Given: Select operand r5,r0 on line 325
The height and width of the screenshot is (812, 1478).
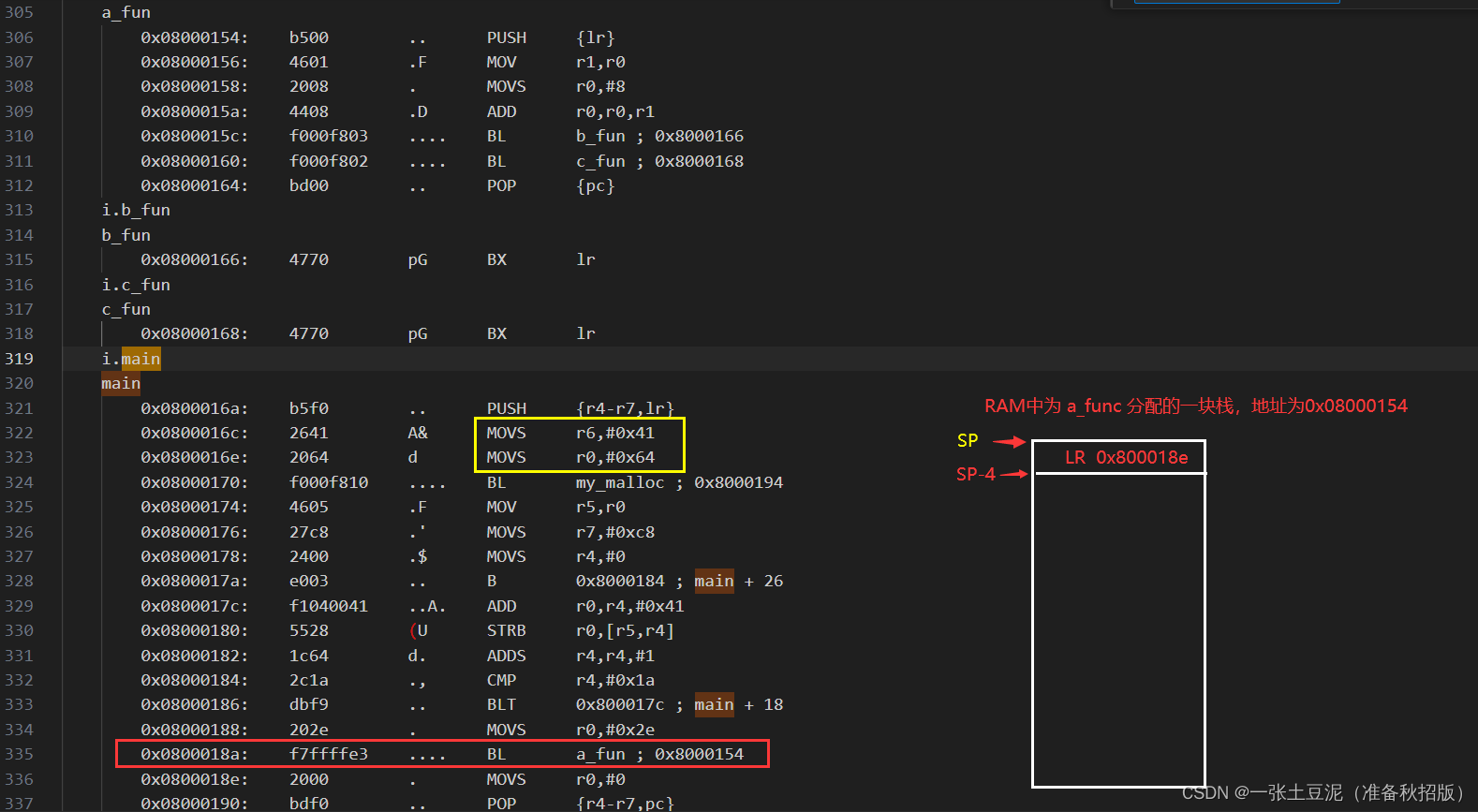Looking at the screenshot, I should coord(600,507).
